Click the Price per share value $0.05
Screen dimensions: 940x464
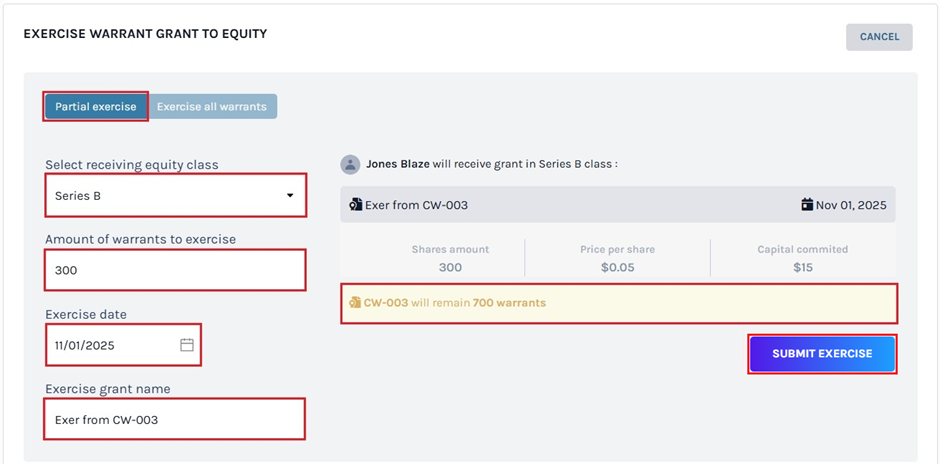point(617,267)
